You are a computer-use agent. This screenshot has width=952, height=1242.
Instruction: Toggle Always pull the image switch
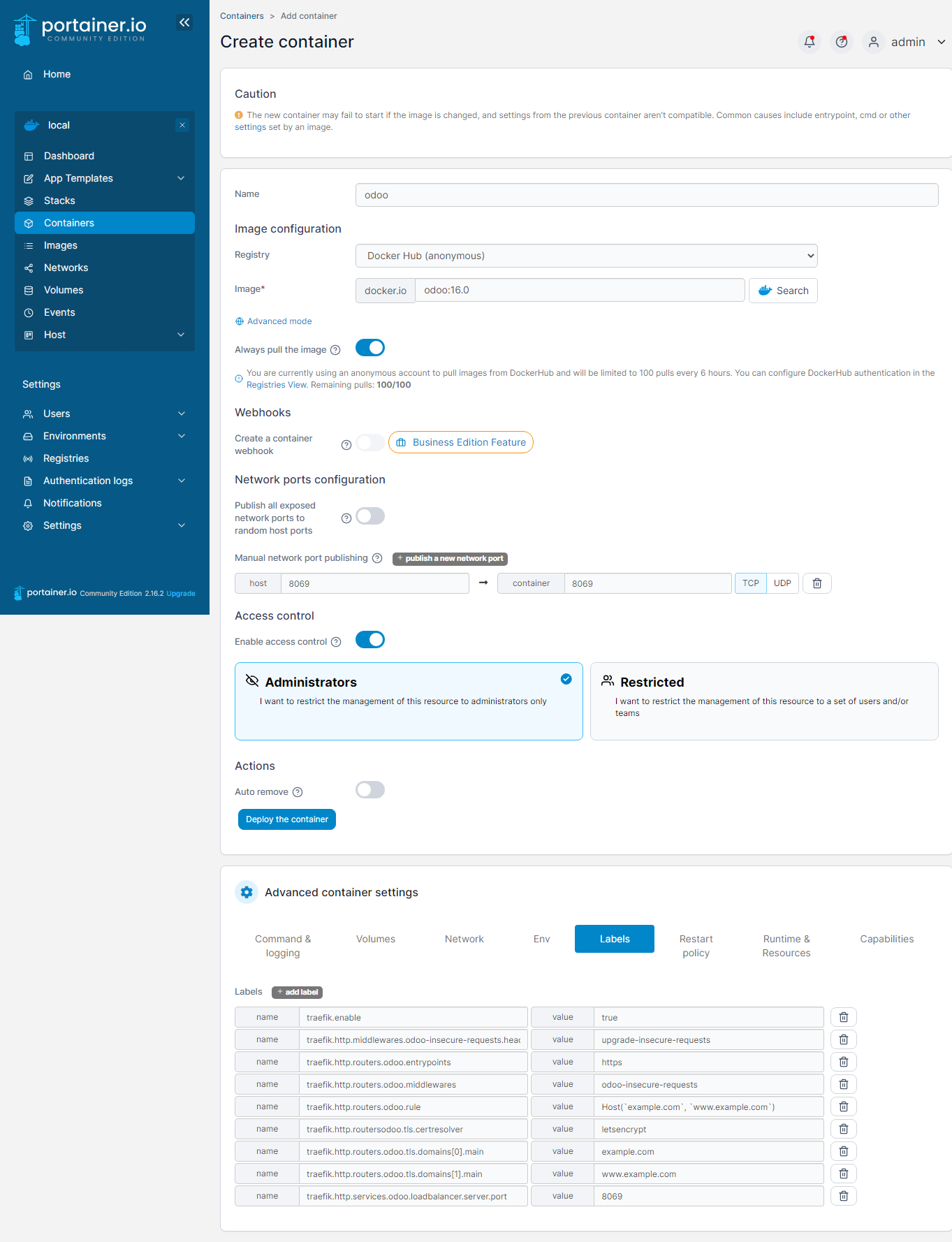coord(370,348)
